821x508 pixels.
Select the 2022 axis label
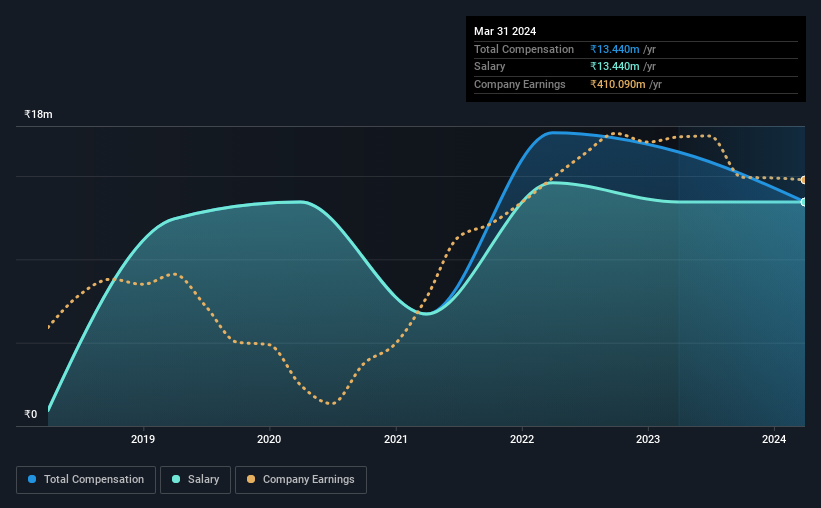522,439
